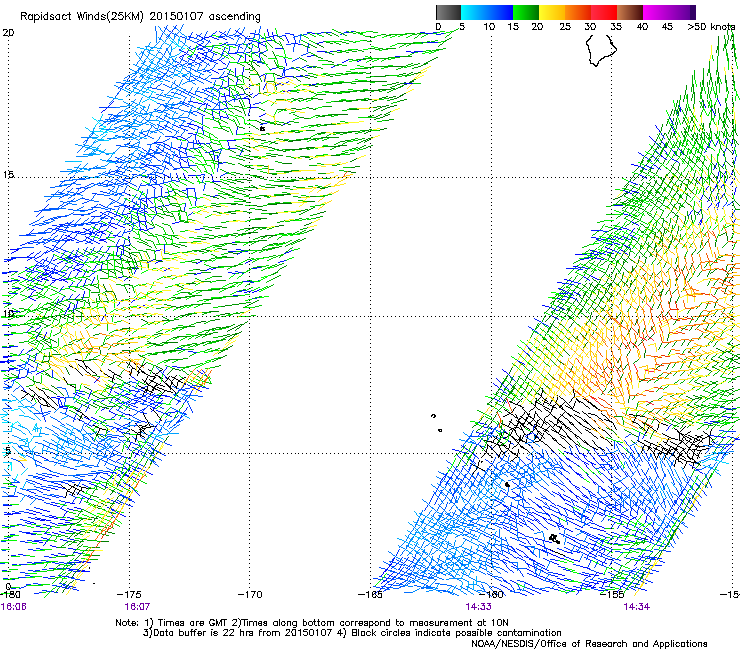Screen dimensions: 740x650
Task: Click the '>50 knots' legend label
Action: pos(712,27)
